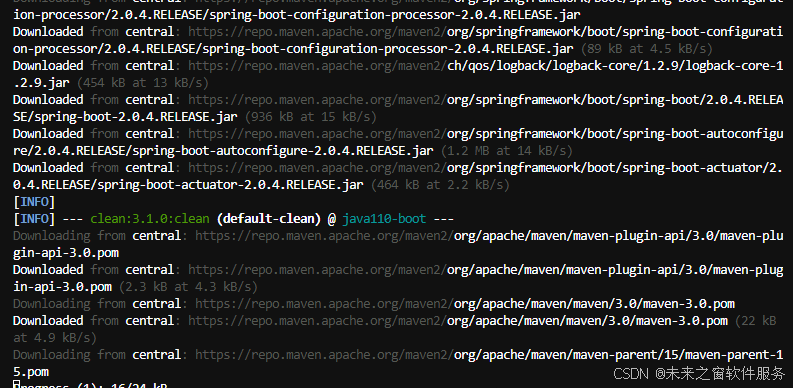793x388 pixels.
Task: Click the path ending "spring-boot-actuator/2."
Action: (615, 168)
